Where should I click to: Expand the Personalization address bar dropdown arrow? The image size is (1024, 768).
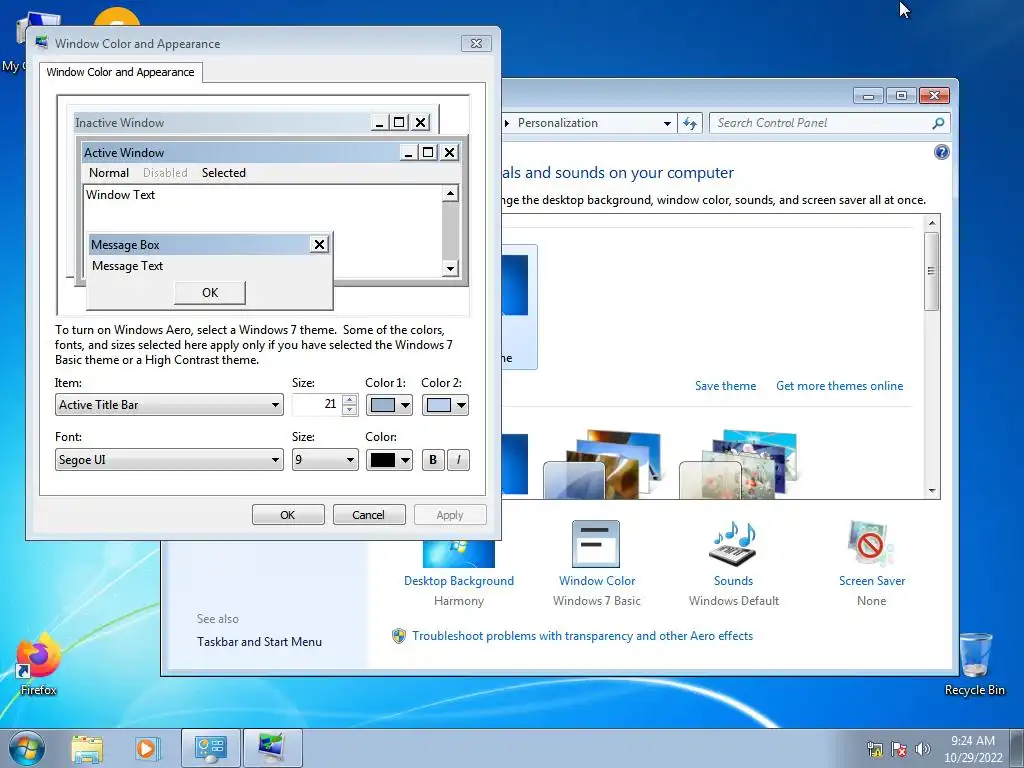point(667,123)
